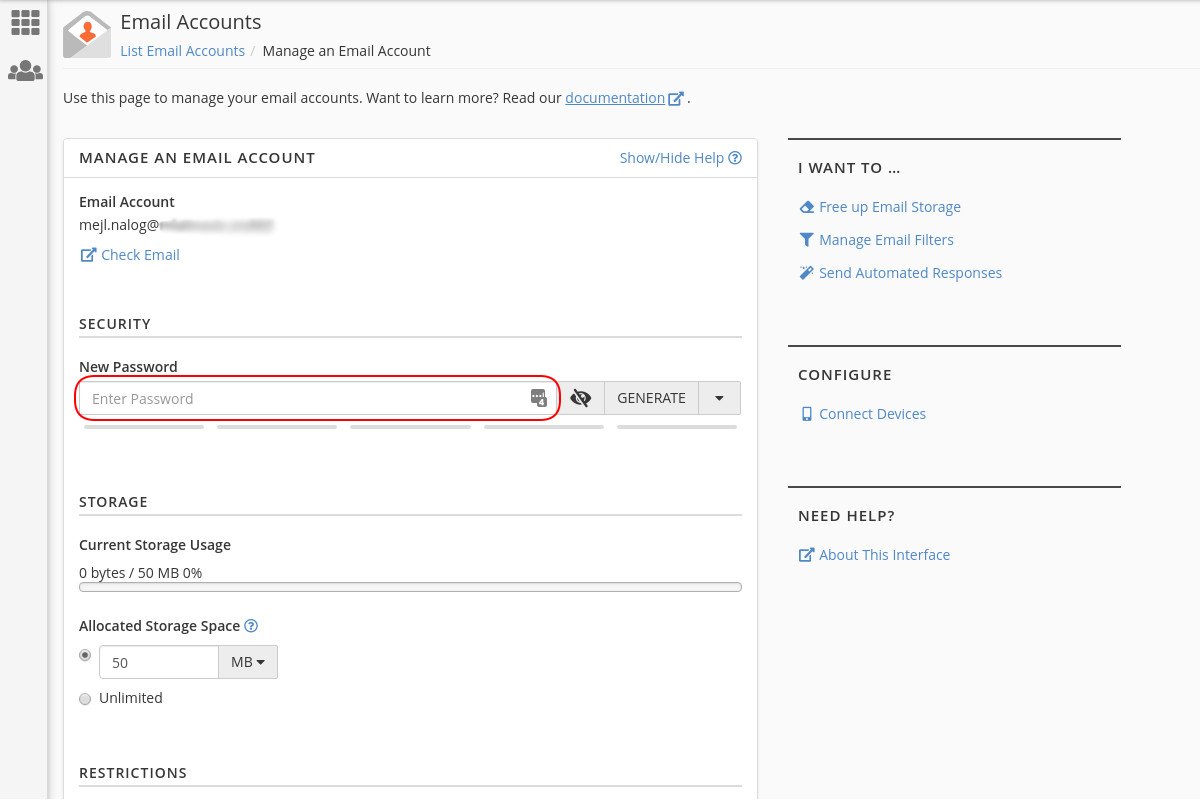Viewport: 1200px width, 800px height.
Task: Toggle password visibility with the eye icon
Action: click(581, 398)
